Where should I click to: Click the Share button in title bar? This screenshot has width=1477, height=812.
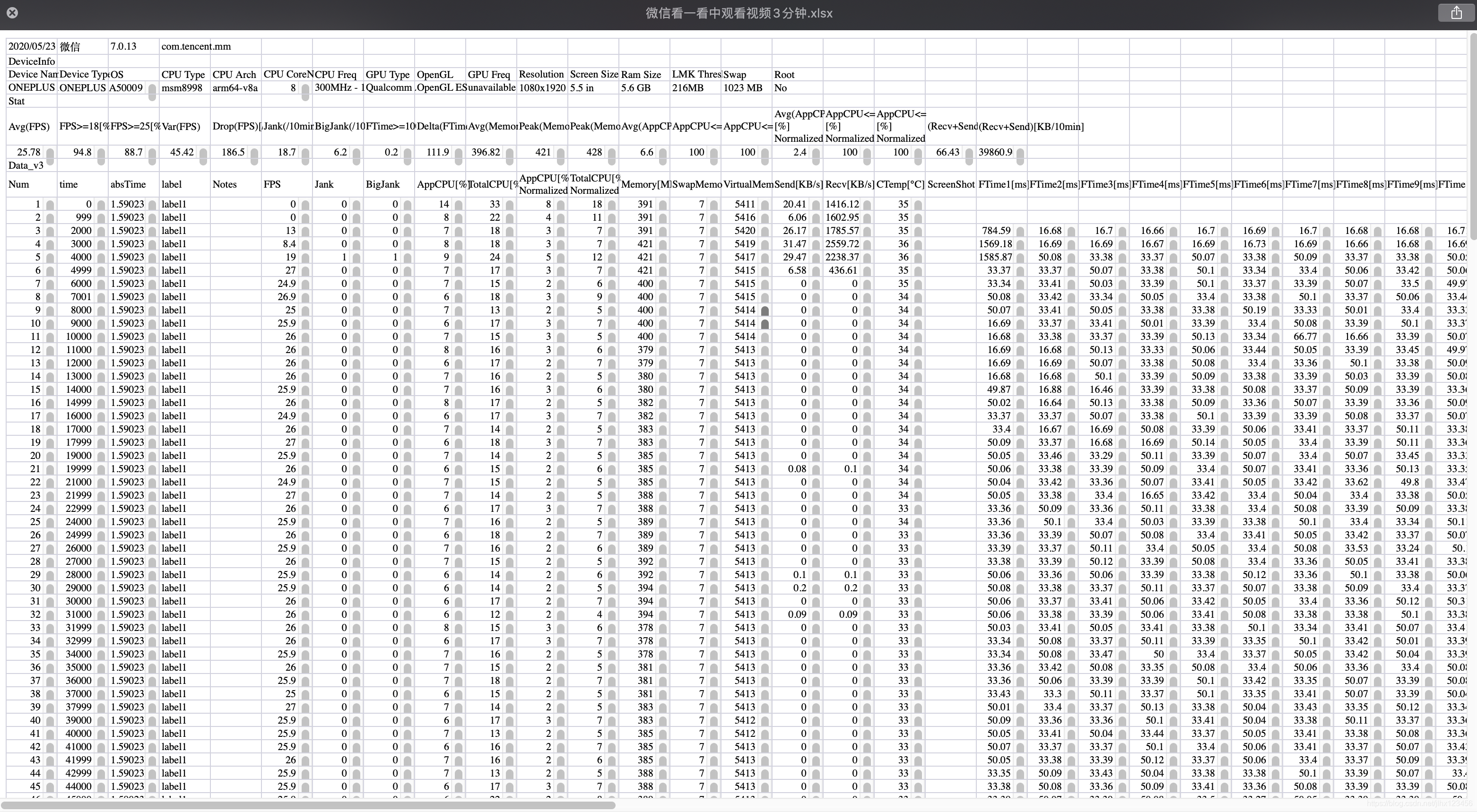[x=1456, y=13]
